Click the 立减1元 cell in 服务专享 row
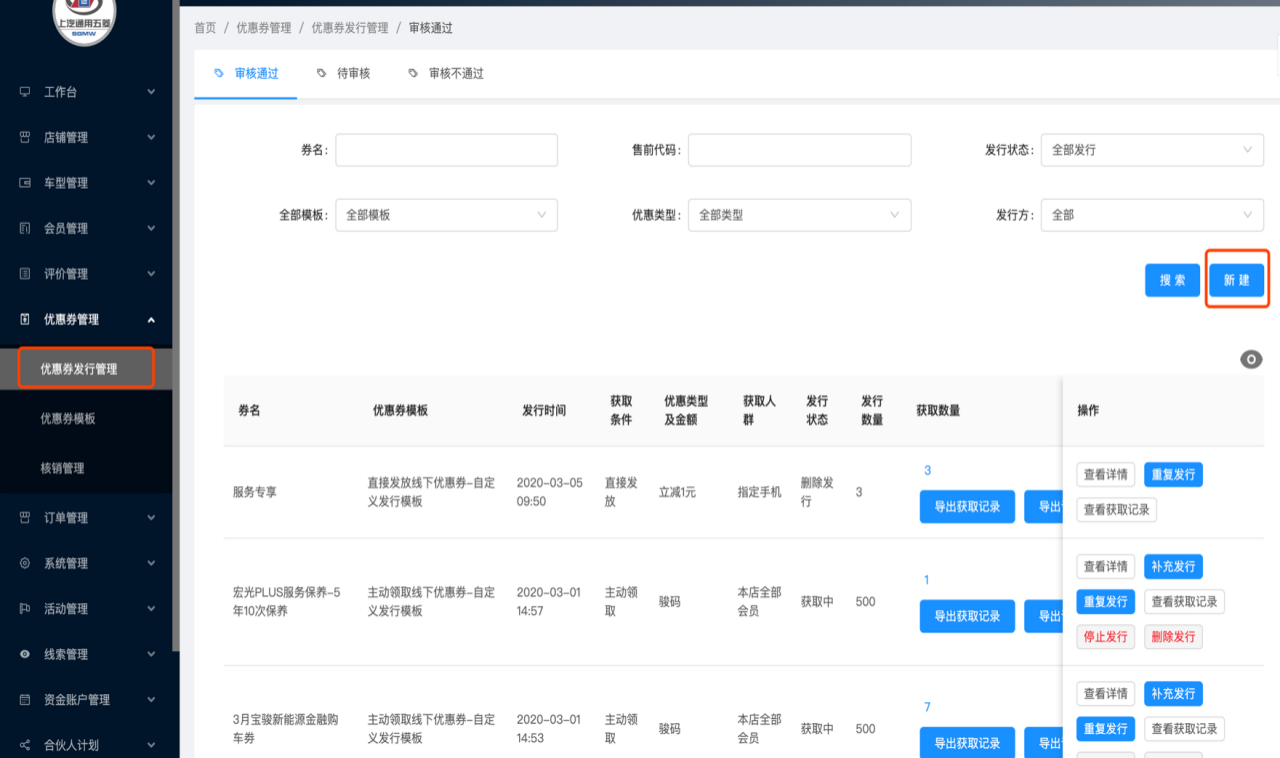 677,493
